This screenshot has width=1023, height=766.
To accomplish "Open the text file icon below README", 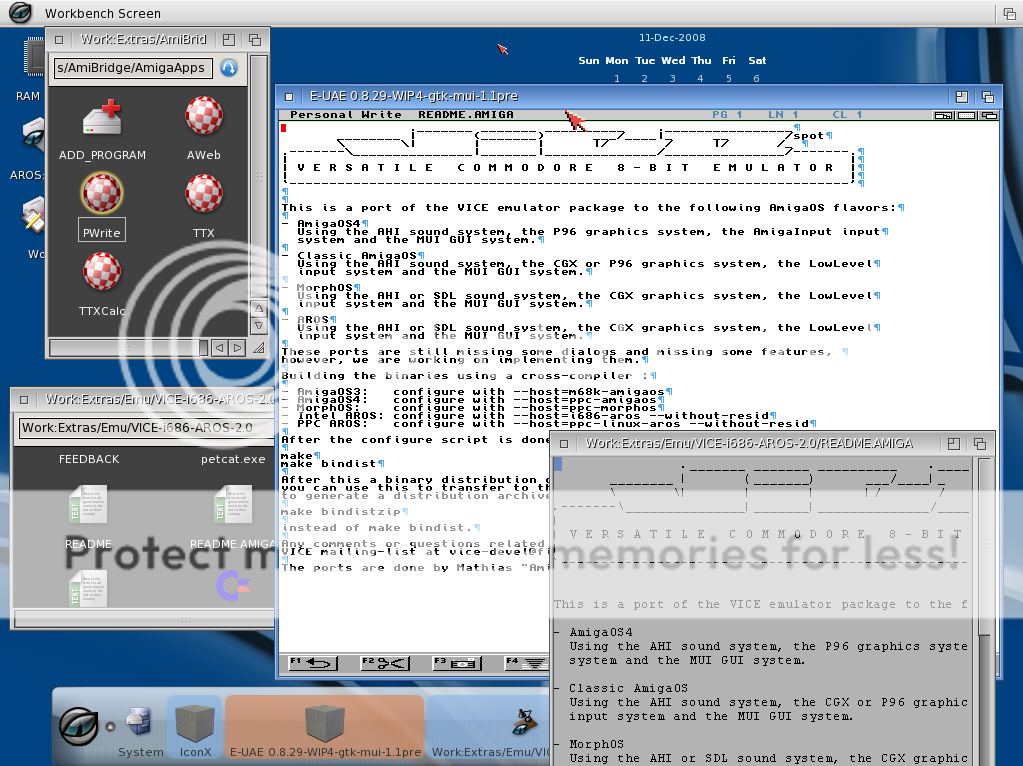I will tap(88, 589).
